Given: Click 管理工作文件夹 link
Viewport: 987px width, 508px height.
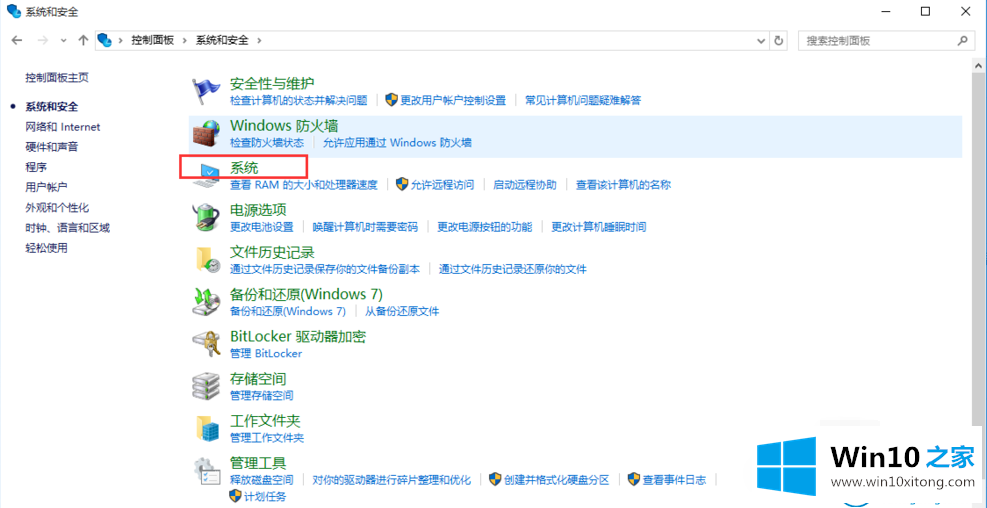Looking at the screenshot, I should [267, 437].
